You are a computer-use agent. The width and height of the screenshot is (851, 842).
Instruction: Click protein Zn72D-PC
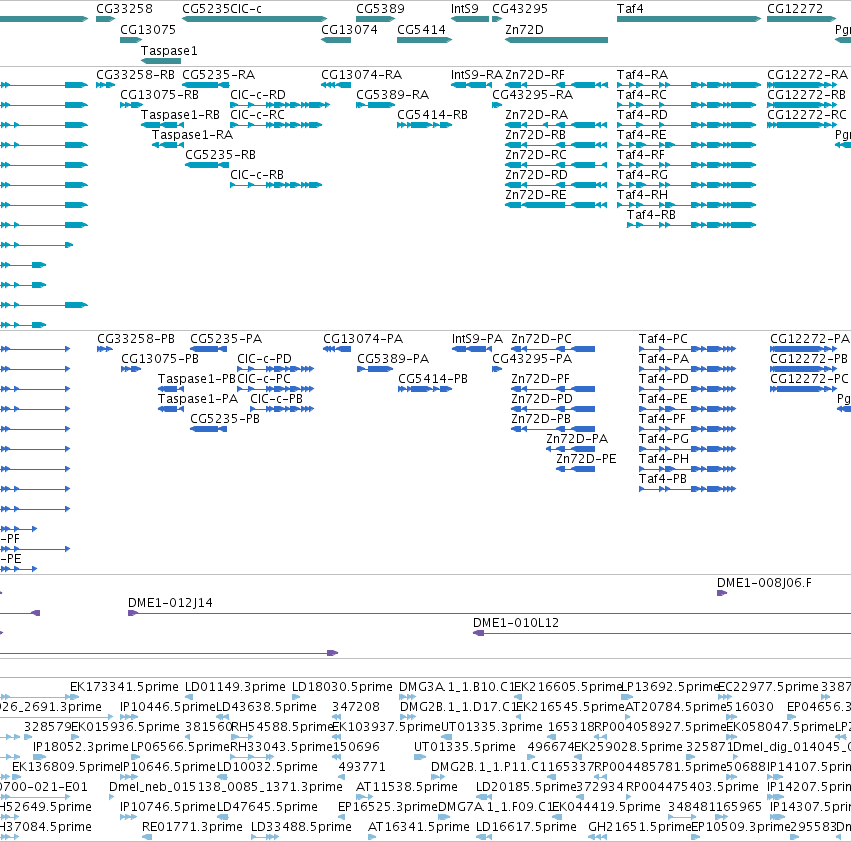541,339
